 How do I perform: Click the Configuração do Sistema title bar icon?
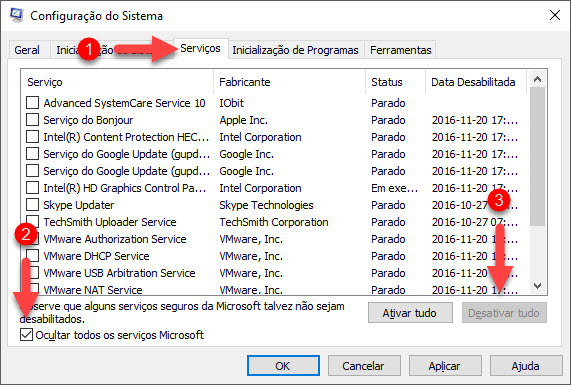click(x=16, y=15)
